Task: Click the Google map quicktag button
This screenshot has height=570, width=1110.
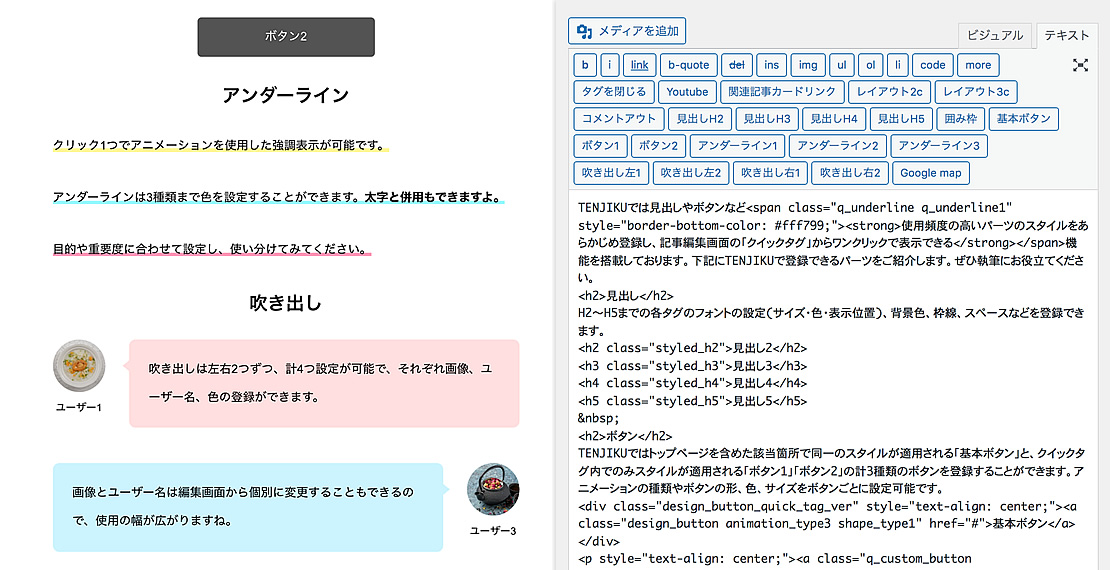Action: click(x=931, y=173)
